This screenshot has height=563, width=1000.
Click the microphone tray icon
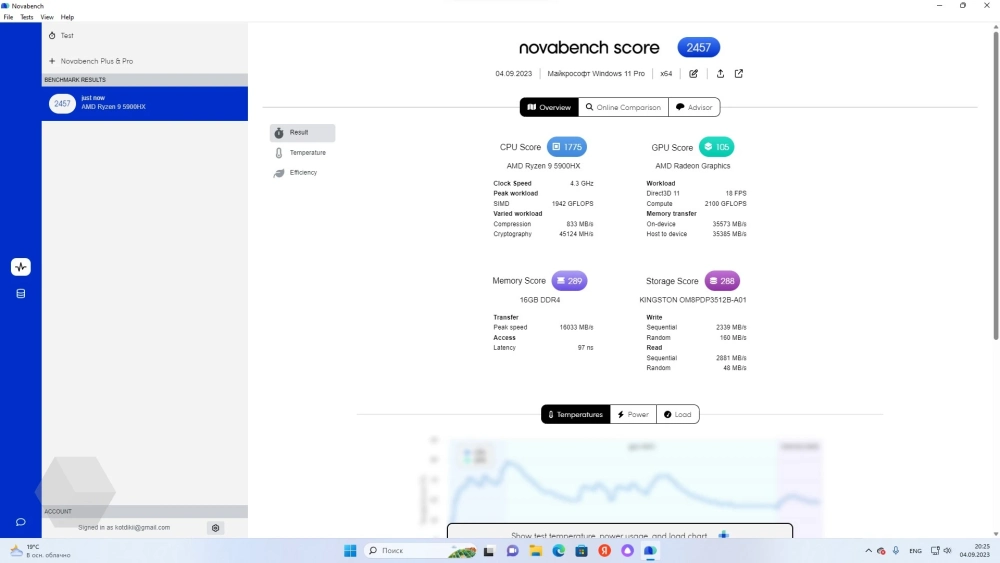coord(896,551)
